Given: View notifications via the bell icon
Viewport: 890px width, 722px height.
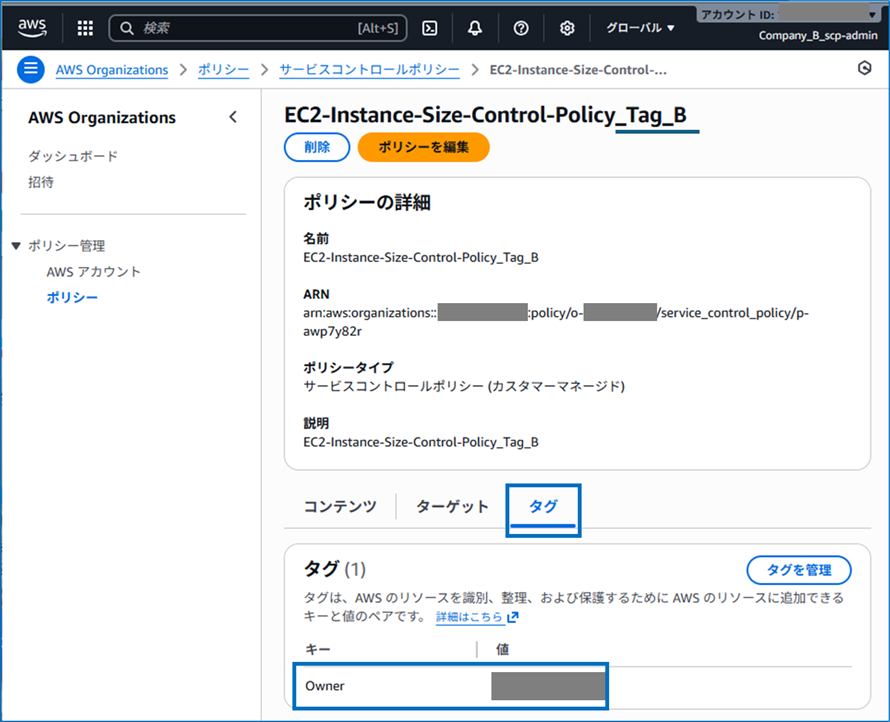Looking at the screenshot, I should point(474,27).
